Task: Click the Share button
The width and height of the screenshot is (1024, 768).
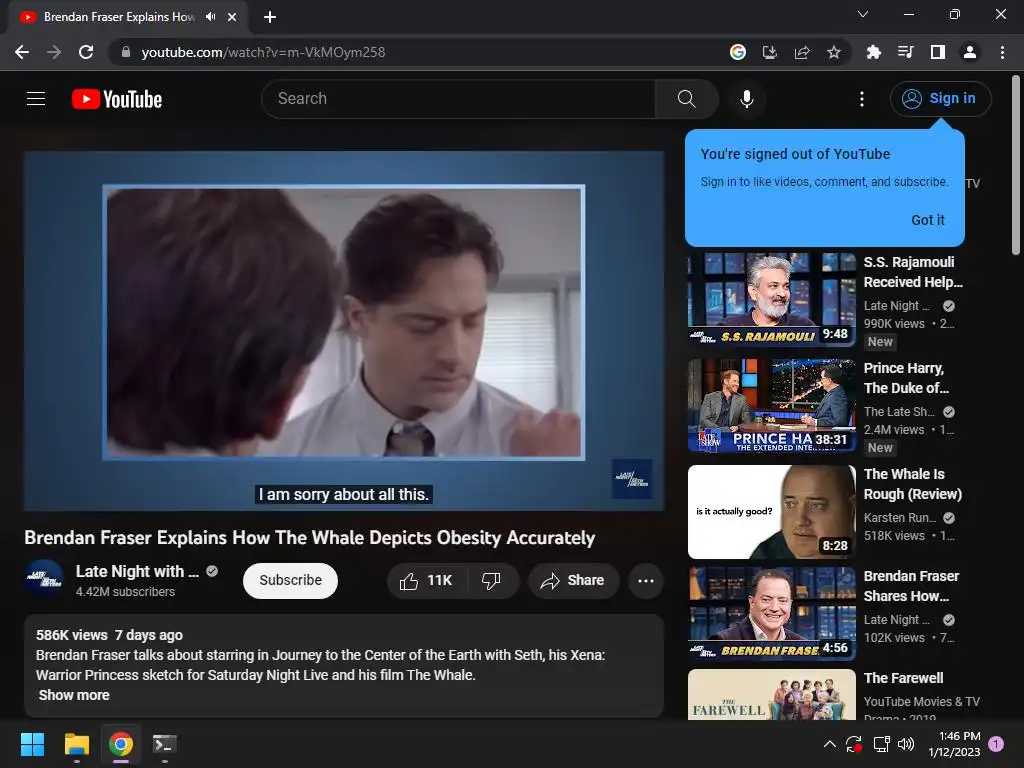Action: tap(573, 581)
